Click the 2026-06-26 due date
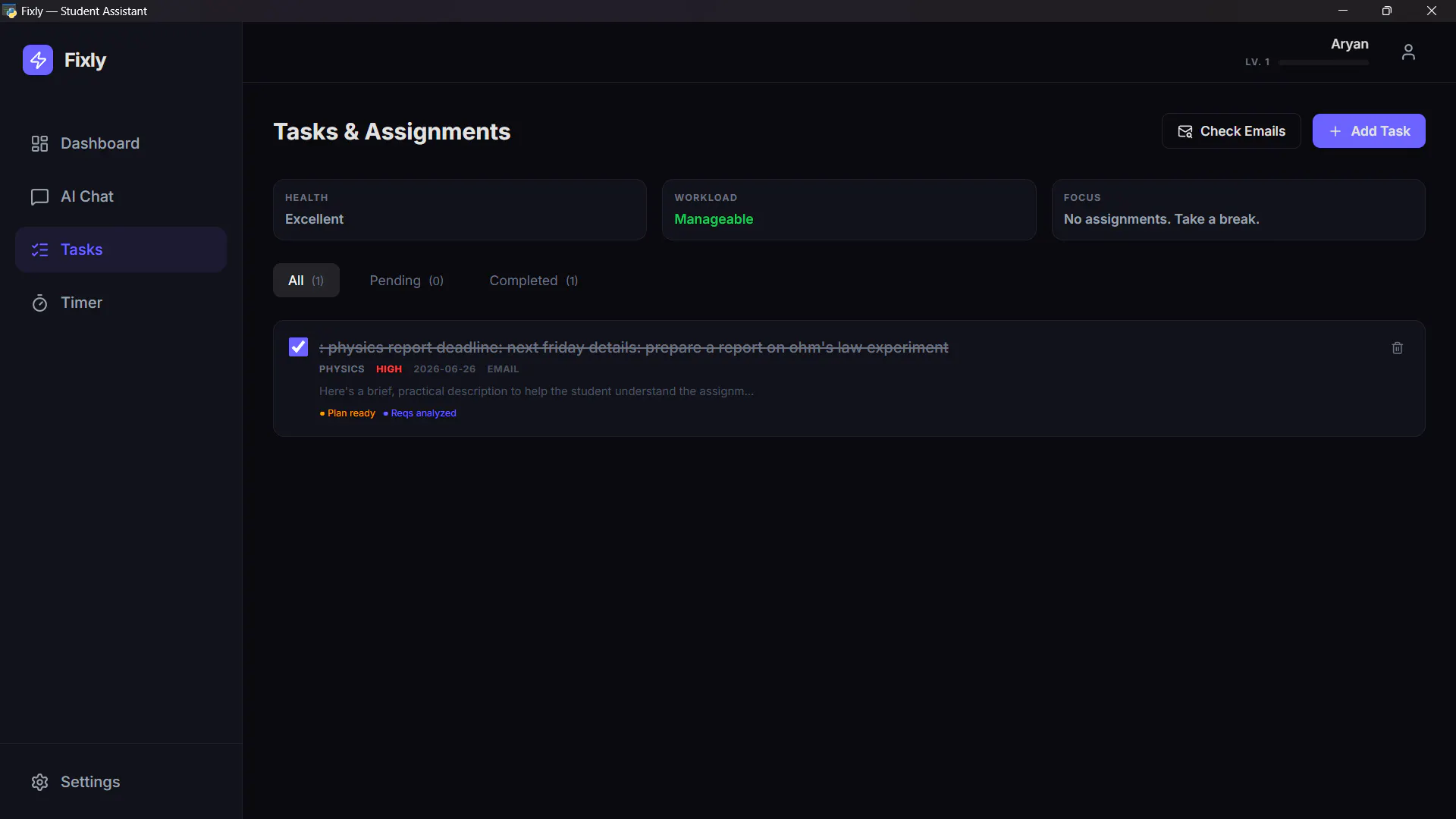The width and height of the screenshot is (1456, 819). [x=444, y=369]
